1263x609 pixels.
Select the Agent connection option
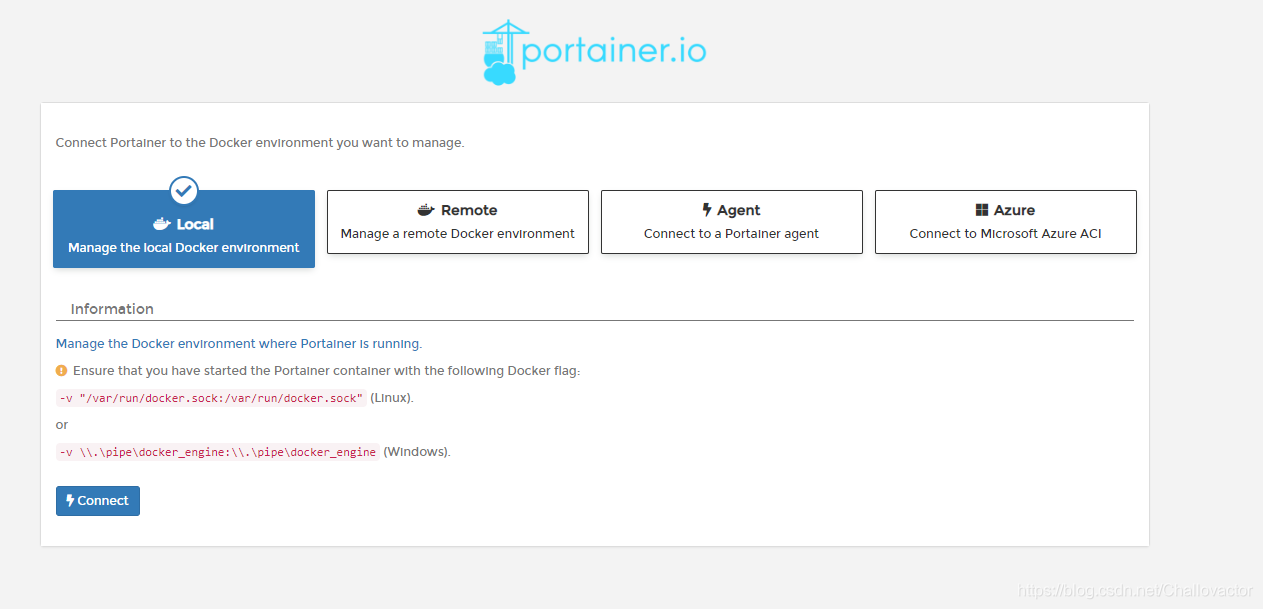click(x=732, y=222)
